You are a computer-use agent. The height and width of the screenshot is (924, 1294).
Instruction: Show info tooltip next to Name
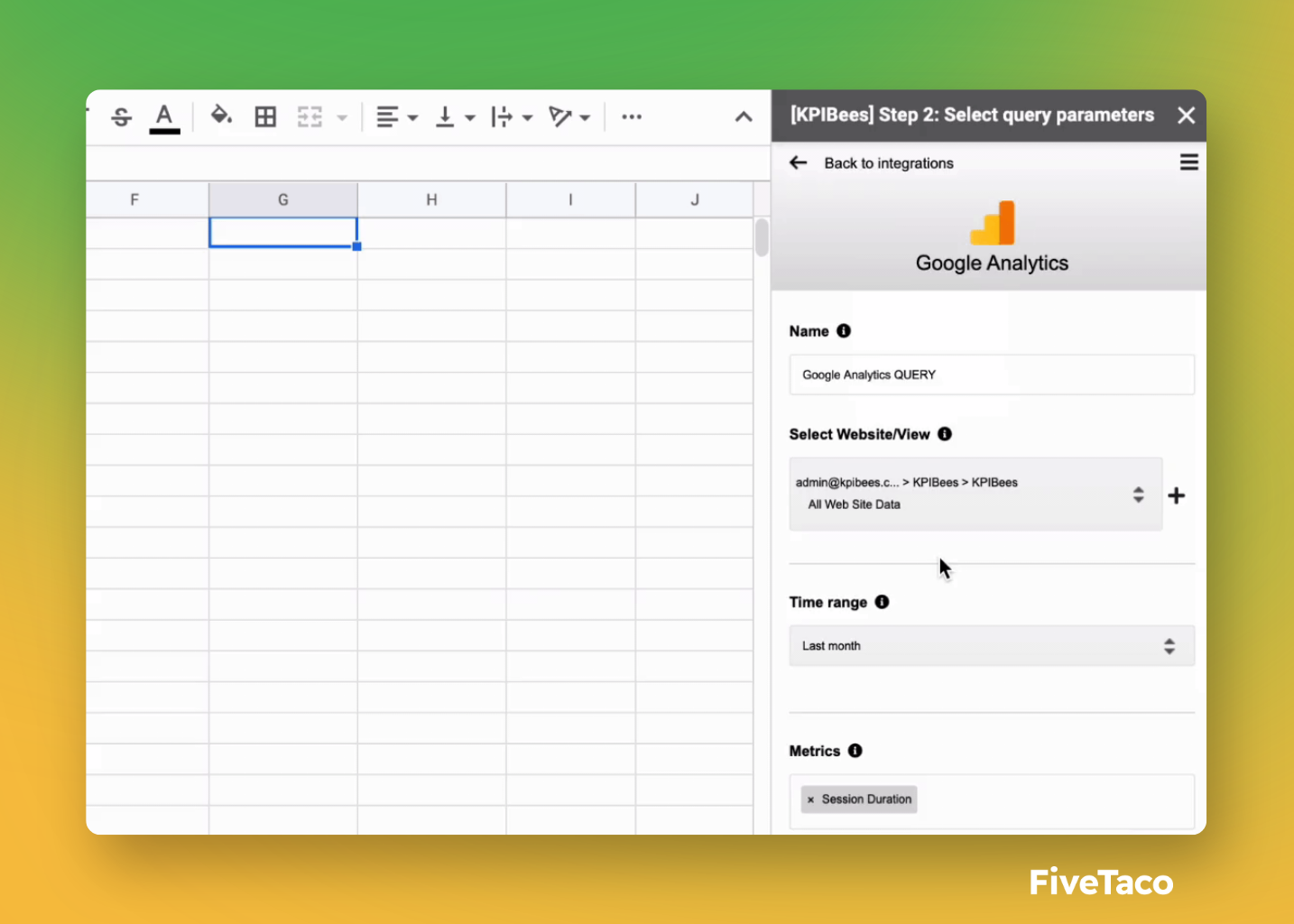click(x=844, y=331)
